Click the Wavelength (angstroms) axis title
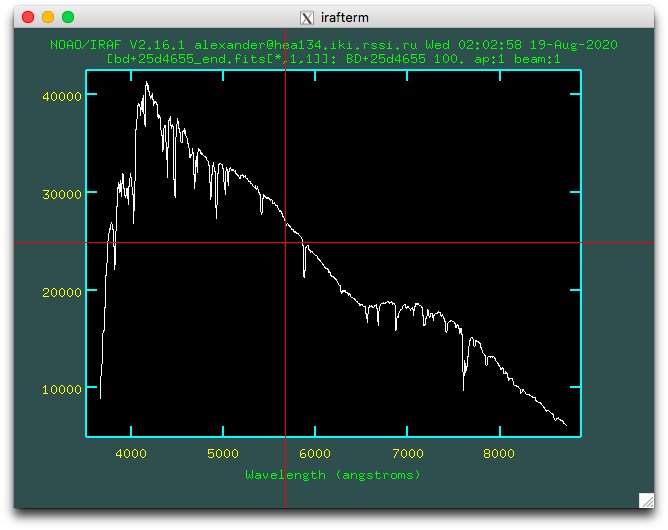The height and width of the screenshot is (530, 668). pos(333,475)
